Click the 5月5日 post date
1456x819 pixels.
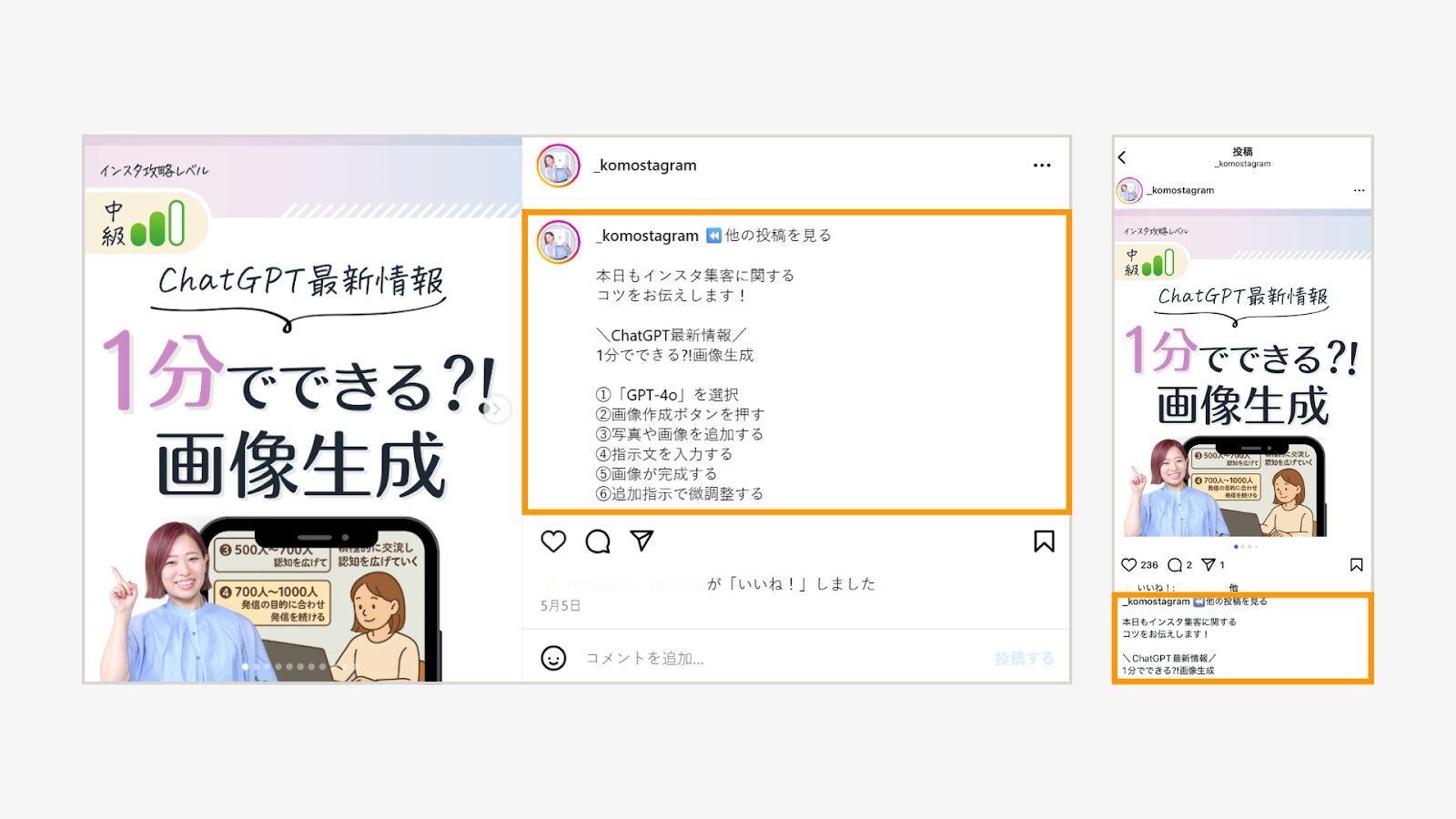coord(561,606)
